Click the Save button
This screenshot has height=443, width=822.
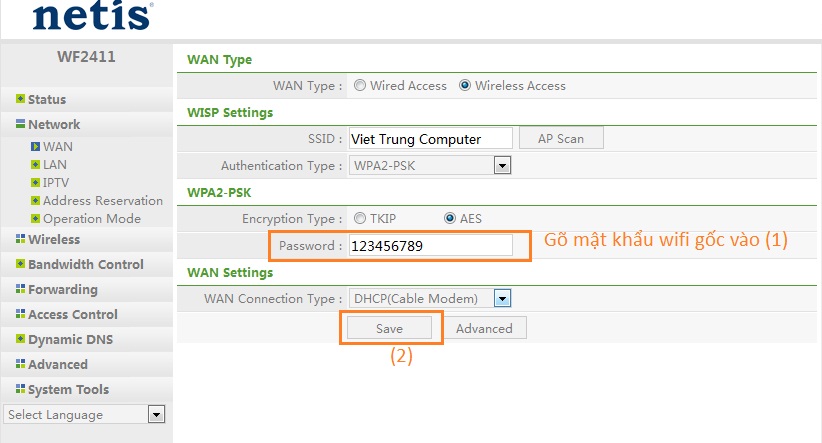[x=389, y=328]
